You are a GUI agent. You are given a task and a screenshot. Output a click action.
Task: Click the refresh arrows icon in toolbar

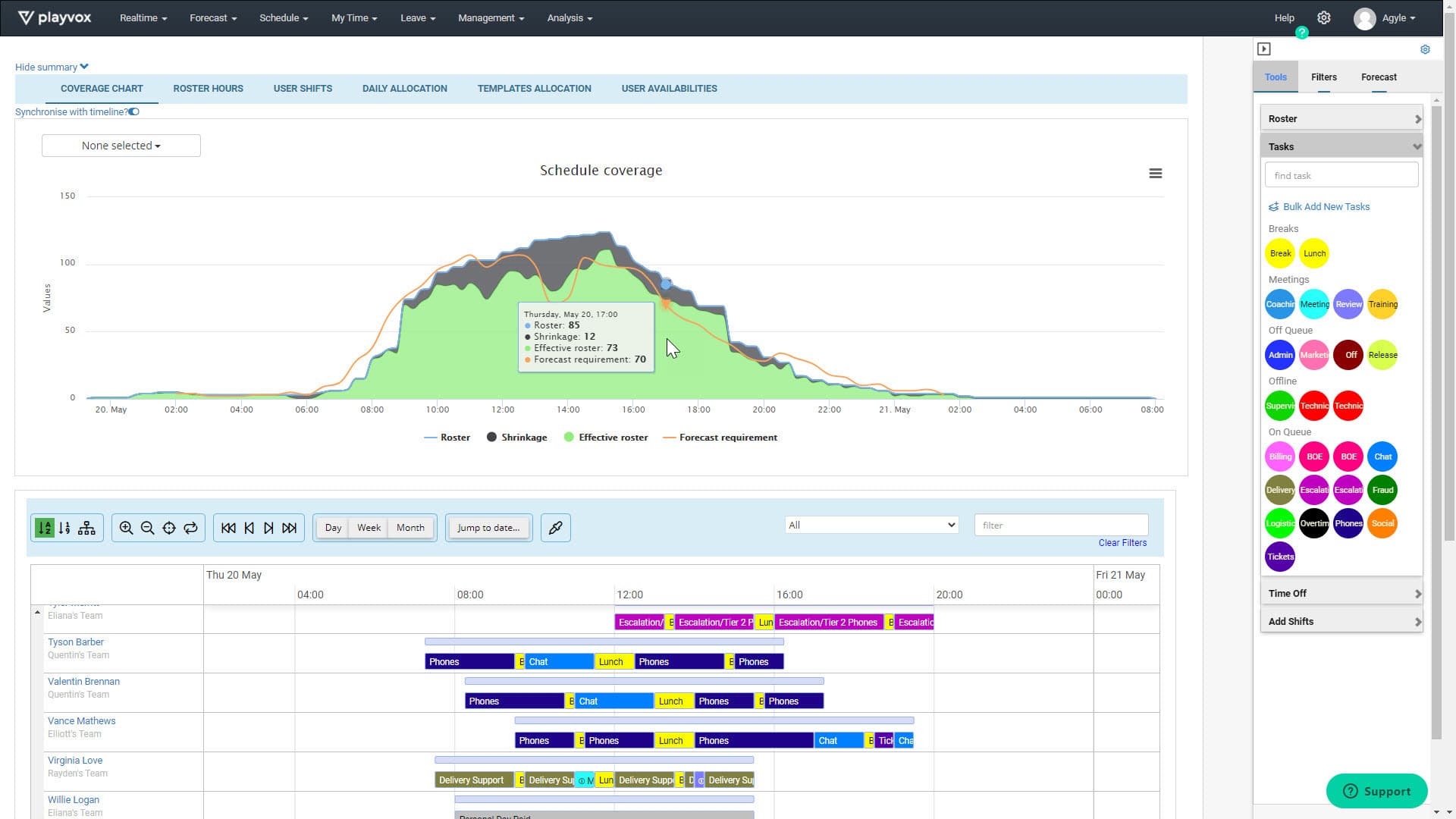click(x=190, y=528)
